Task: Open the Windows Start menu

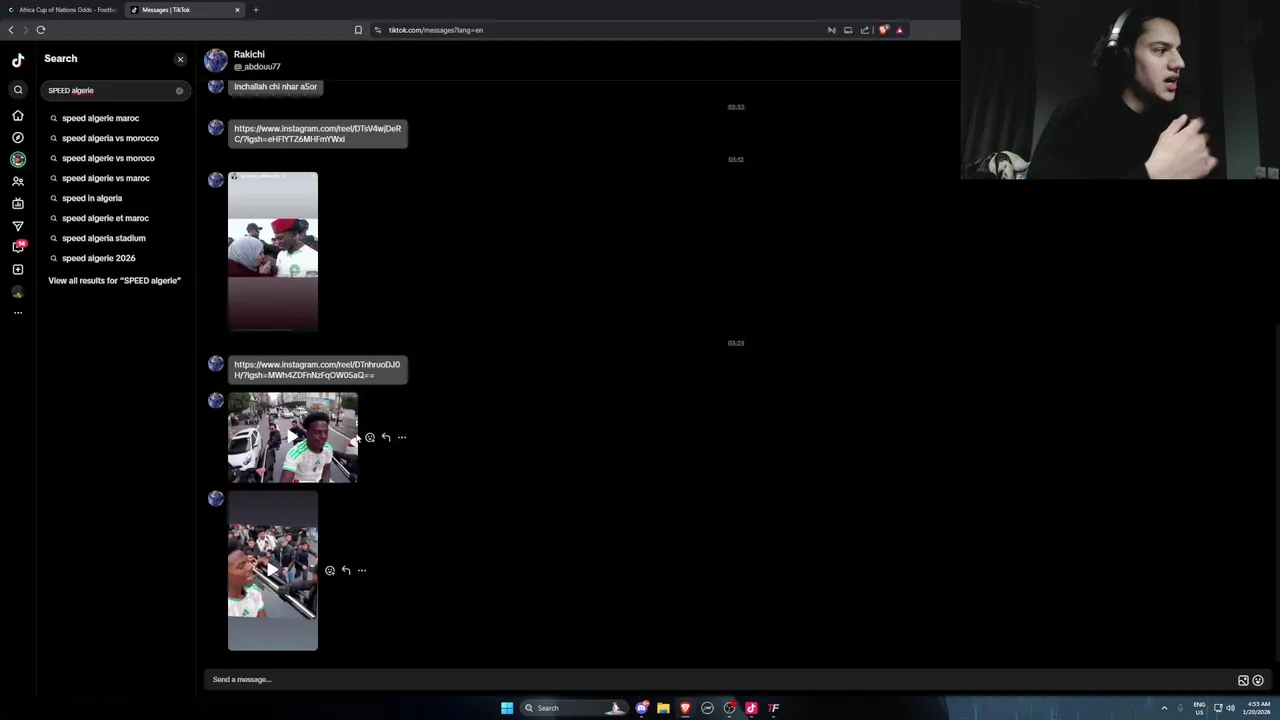Action: [507, 708]
